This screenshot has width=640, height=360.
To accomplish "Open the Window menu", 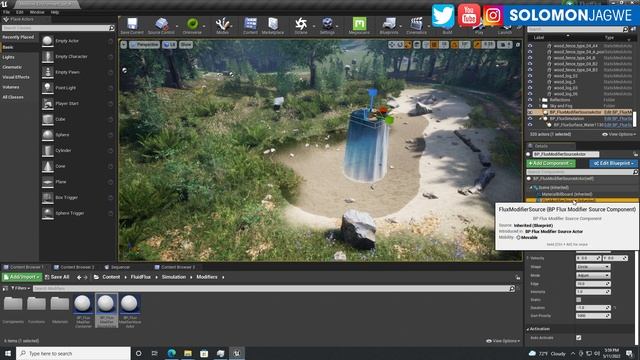I will pyautogui.click(x=37, y=12).
